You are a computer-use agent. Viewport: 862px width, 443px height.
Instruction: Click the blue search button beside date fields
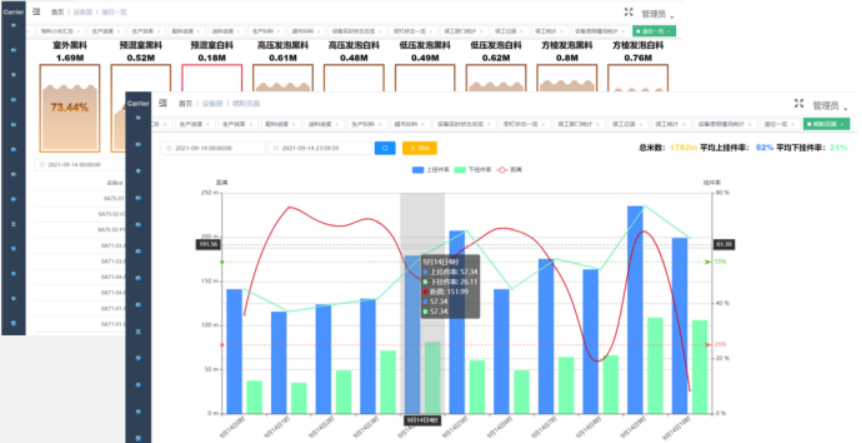(384, 148)
